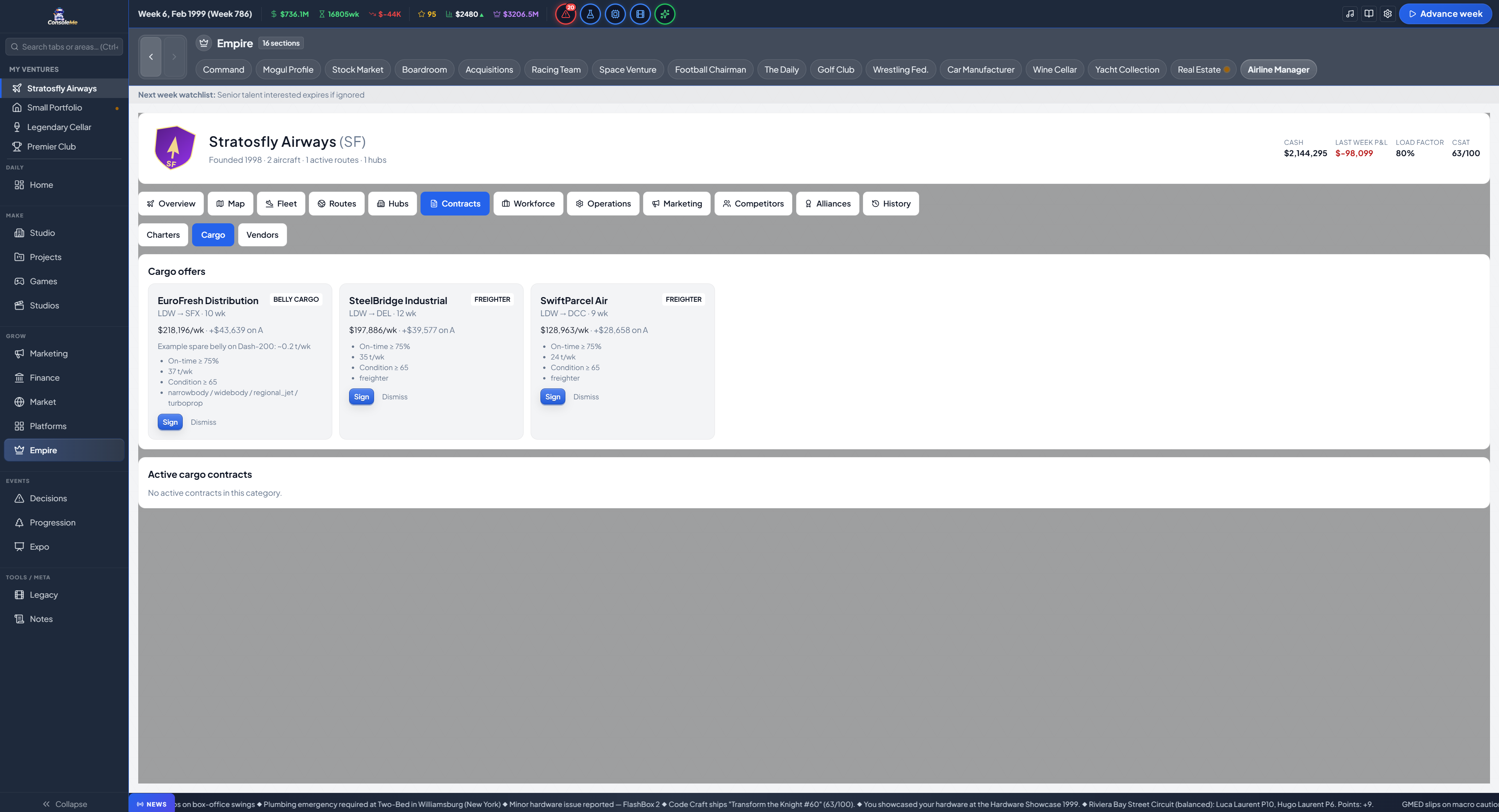Open the book guide icon
The height and width of the screenshot is (812, 1499).
click(x=1369, y=14)
